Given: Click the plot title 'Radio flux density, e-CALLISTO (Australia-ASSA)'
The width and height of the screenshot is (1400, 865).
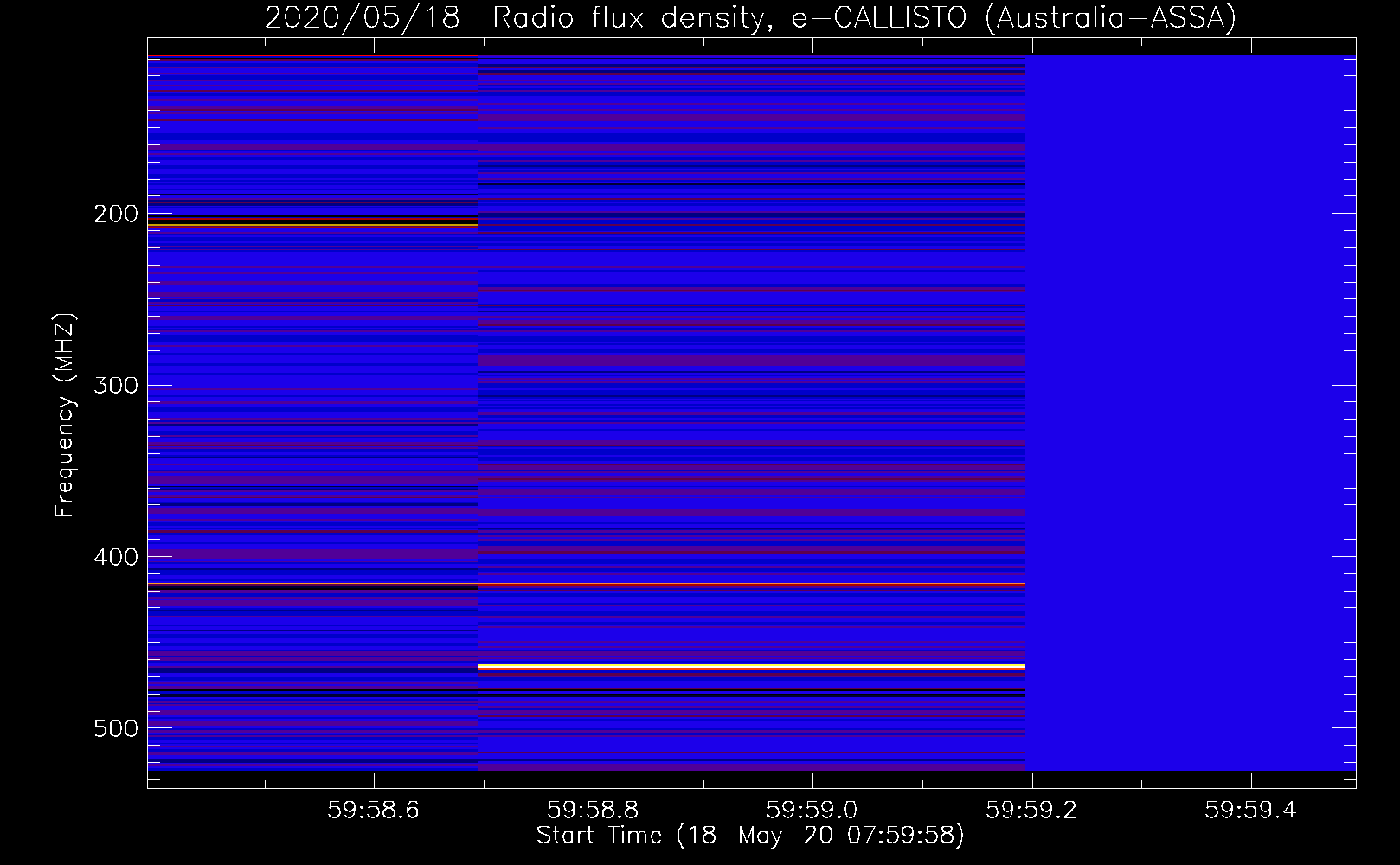Looking at the screenshot, I should click(x=864, y=17).
